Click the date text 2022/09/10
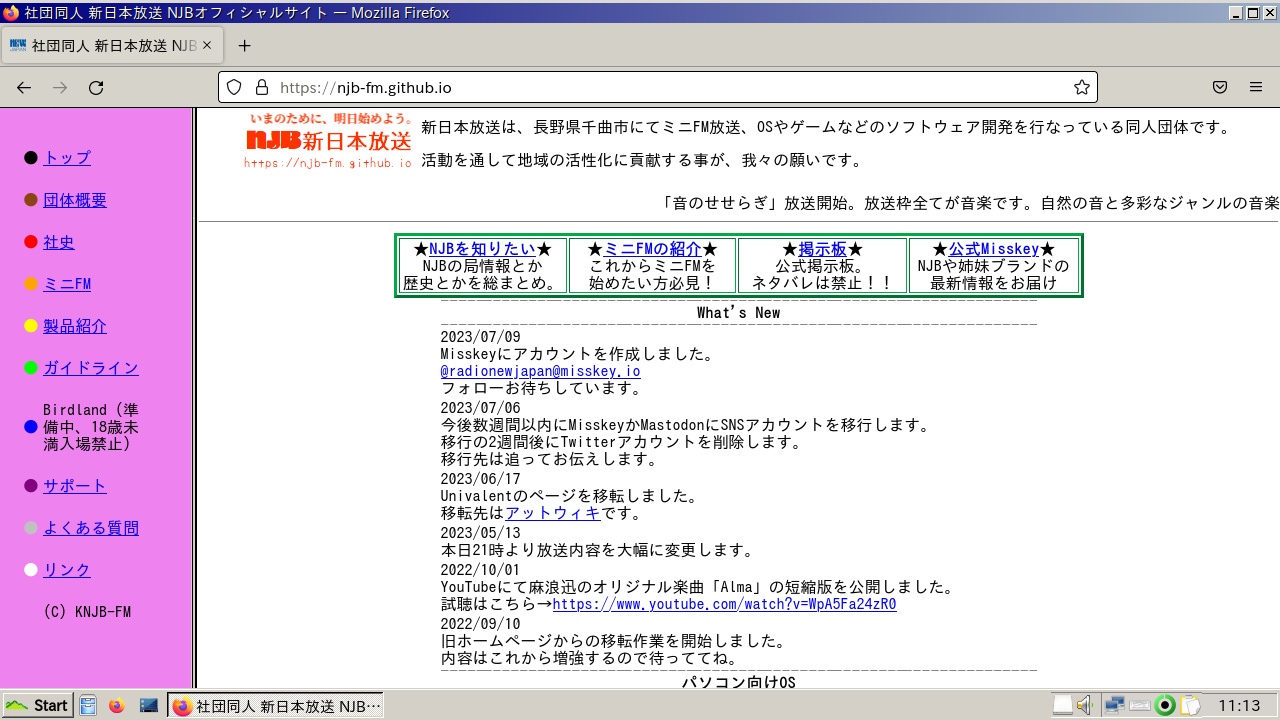Screen dimensions: 1280x720 click(x=481, y=623)
